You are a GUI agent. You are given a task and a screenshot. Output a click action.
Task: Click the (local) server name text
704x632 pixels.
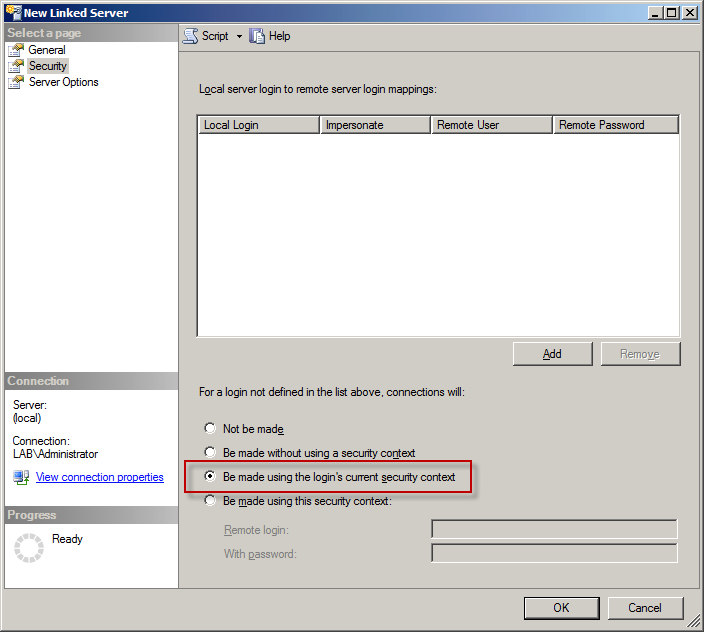coord(27,418)
